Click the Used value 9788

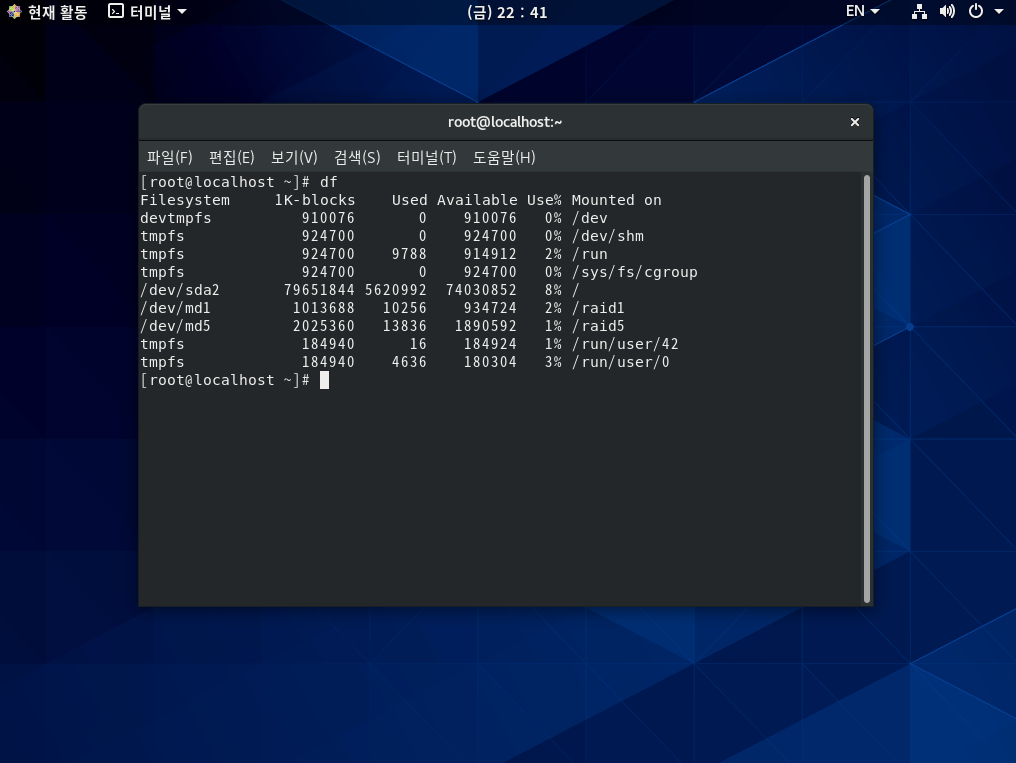[x=410, y=255]
